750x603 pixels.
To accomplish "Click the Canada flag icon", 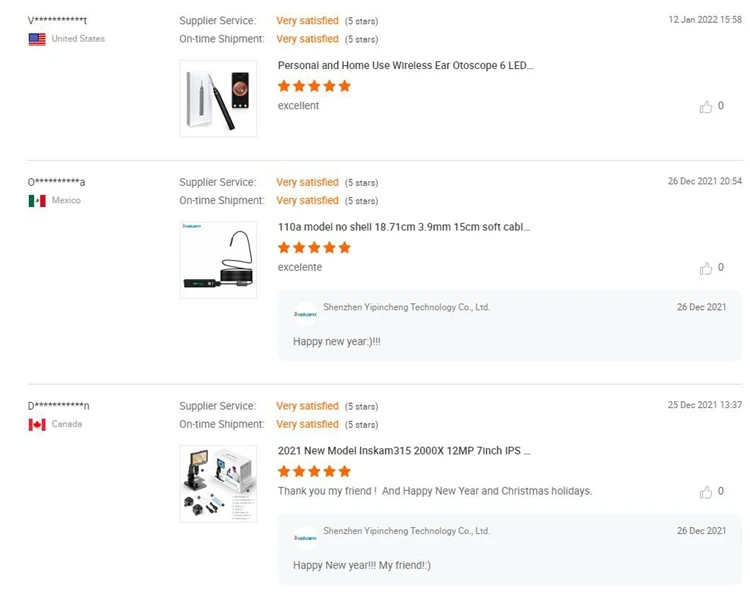I will pos(37,425).
